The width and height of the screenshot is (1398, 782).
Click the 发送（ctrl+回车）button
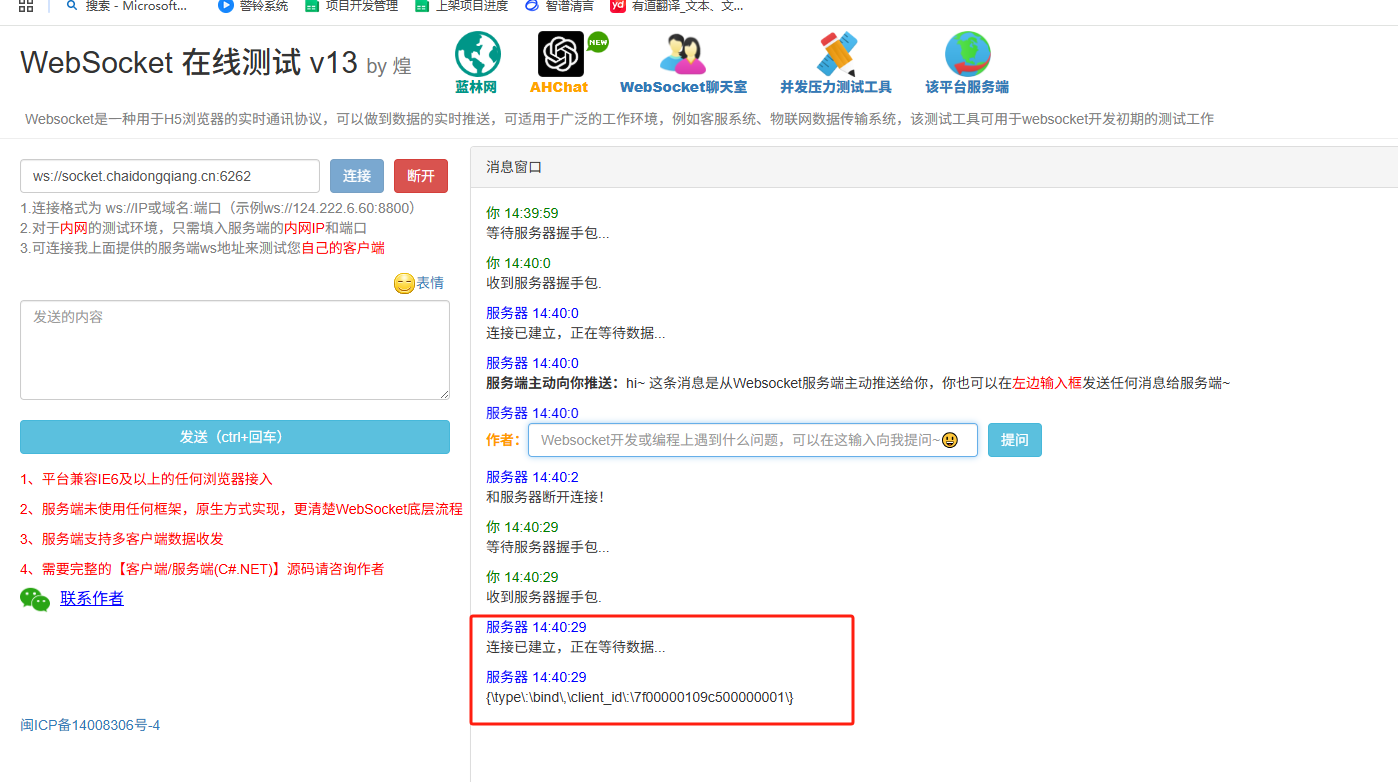tap(234, 436)
